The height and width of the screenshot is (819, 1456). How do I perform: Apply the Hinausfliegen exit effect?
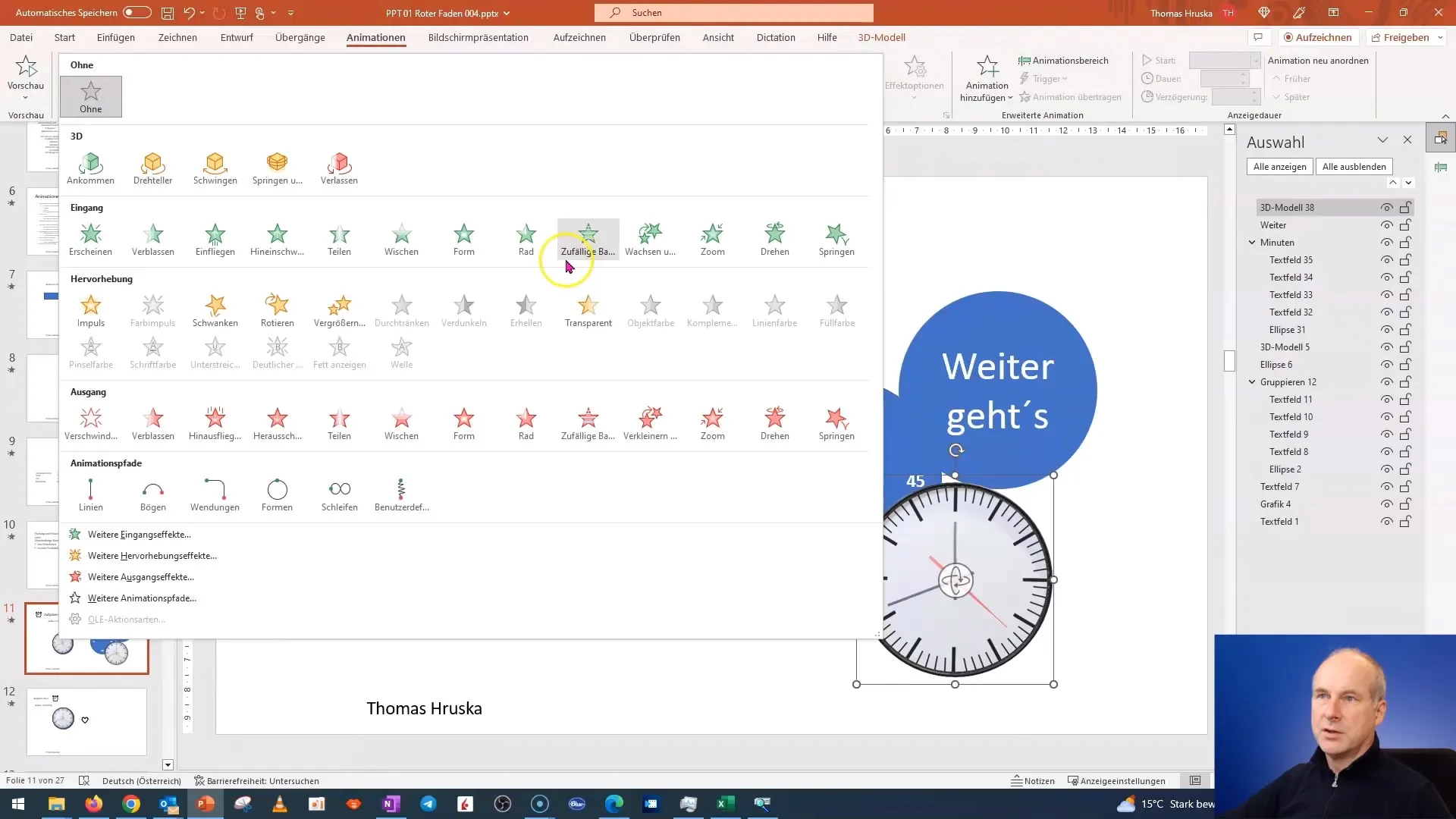pyautogui.click(x=215, y=424)
